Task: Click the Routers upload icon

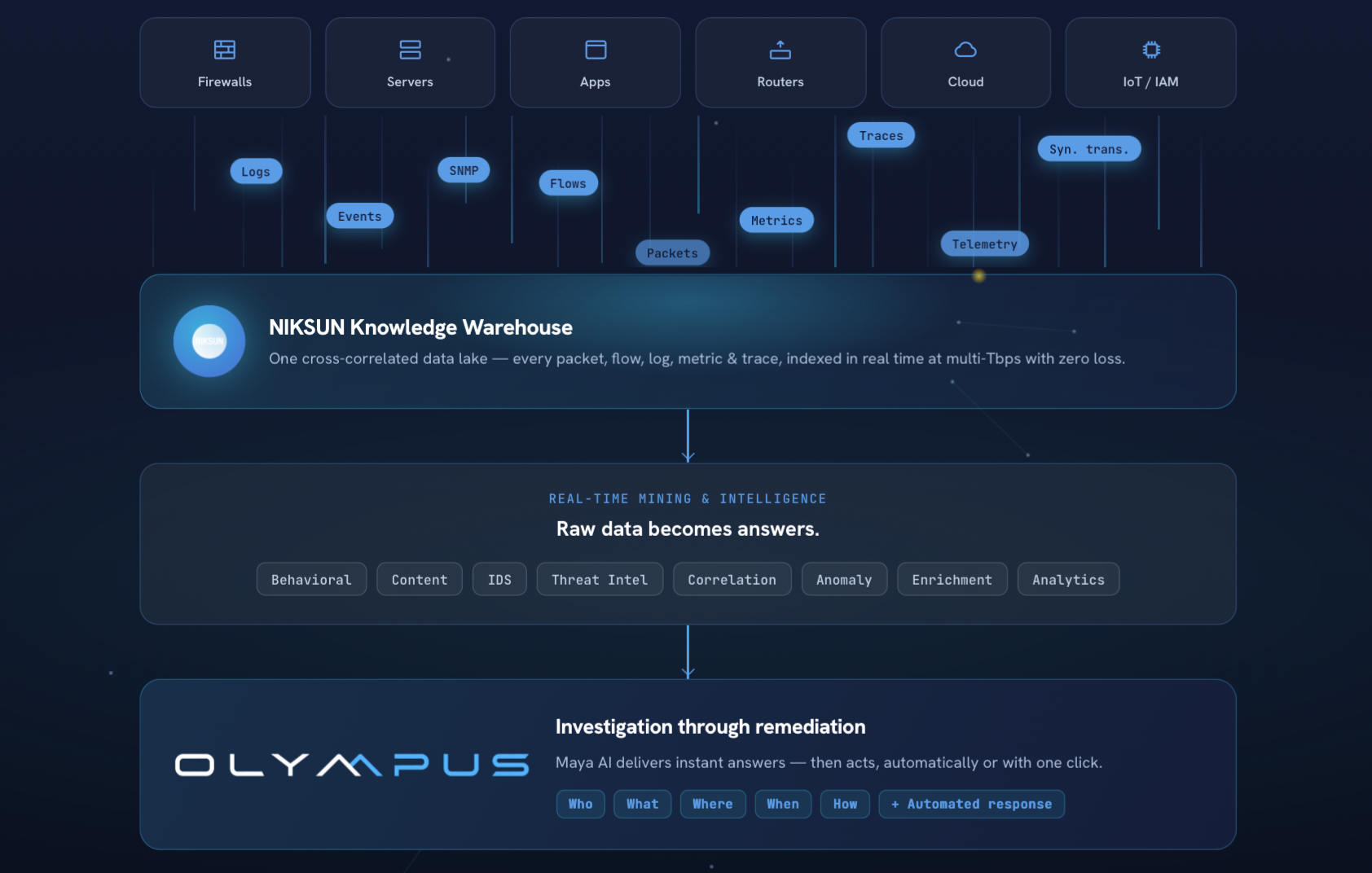Action: click(x=781, y=50)
